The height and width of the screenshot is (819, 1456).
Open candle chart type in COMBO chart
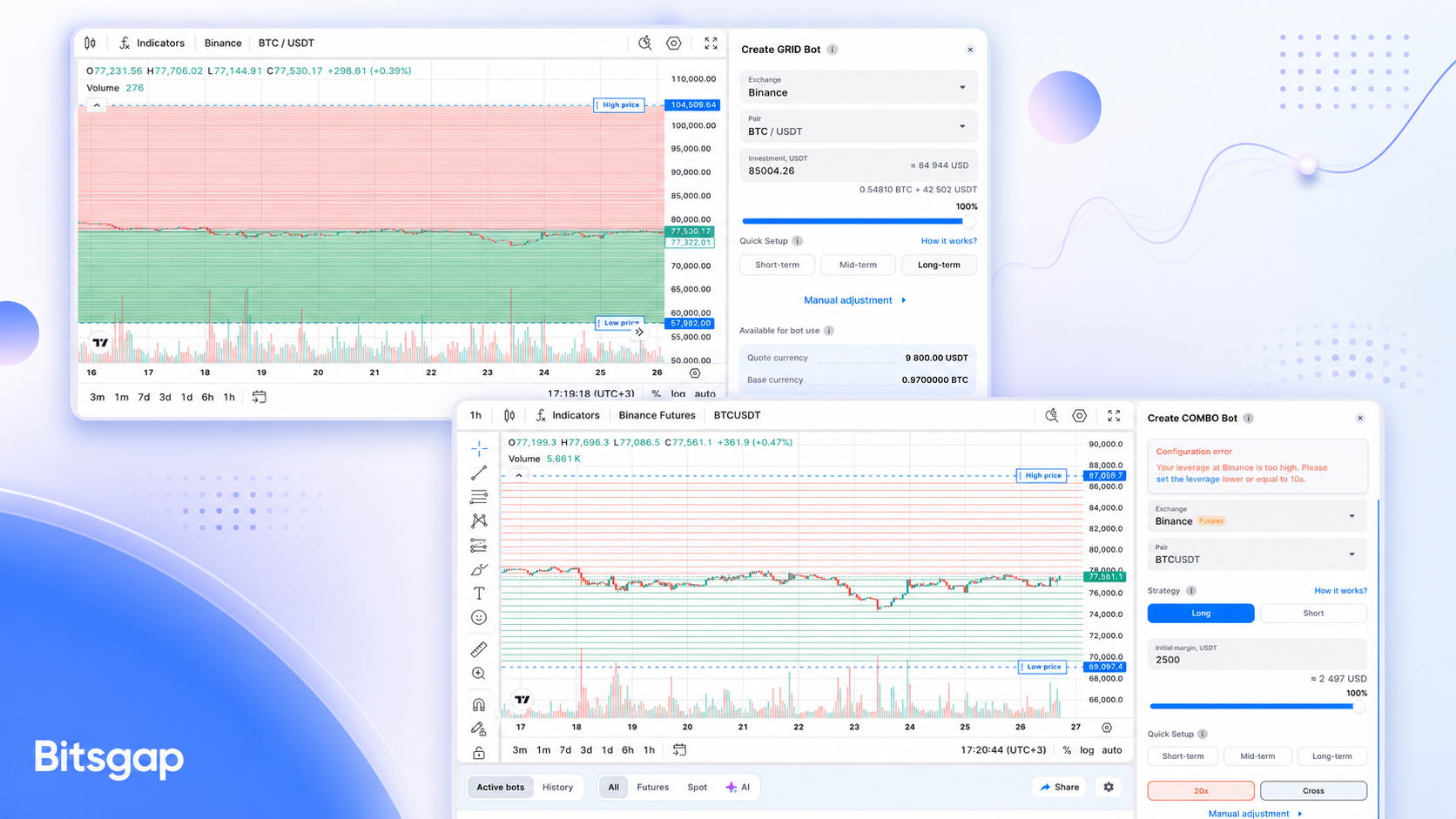(x=509, y=415)
